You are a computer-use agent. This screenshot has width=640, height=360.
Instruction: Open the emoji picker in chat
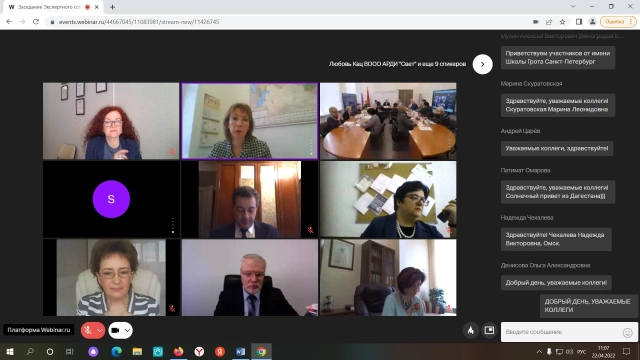click(627, 333)
